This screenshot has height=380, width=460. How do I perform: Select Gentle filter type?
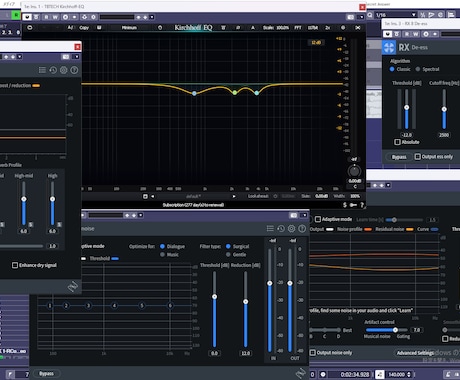click(x=228, y=254)
